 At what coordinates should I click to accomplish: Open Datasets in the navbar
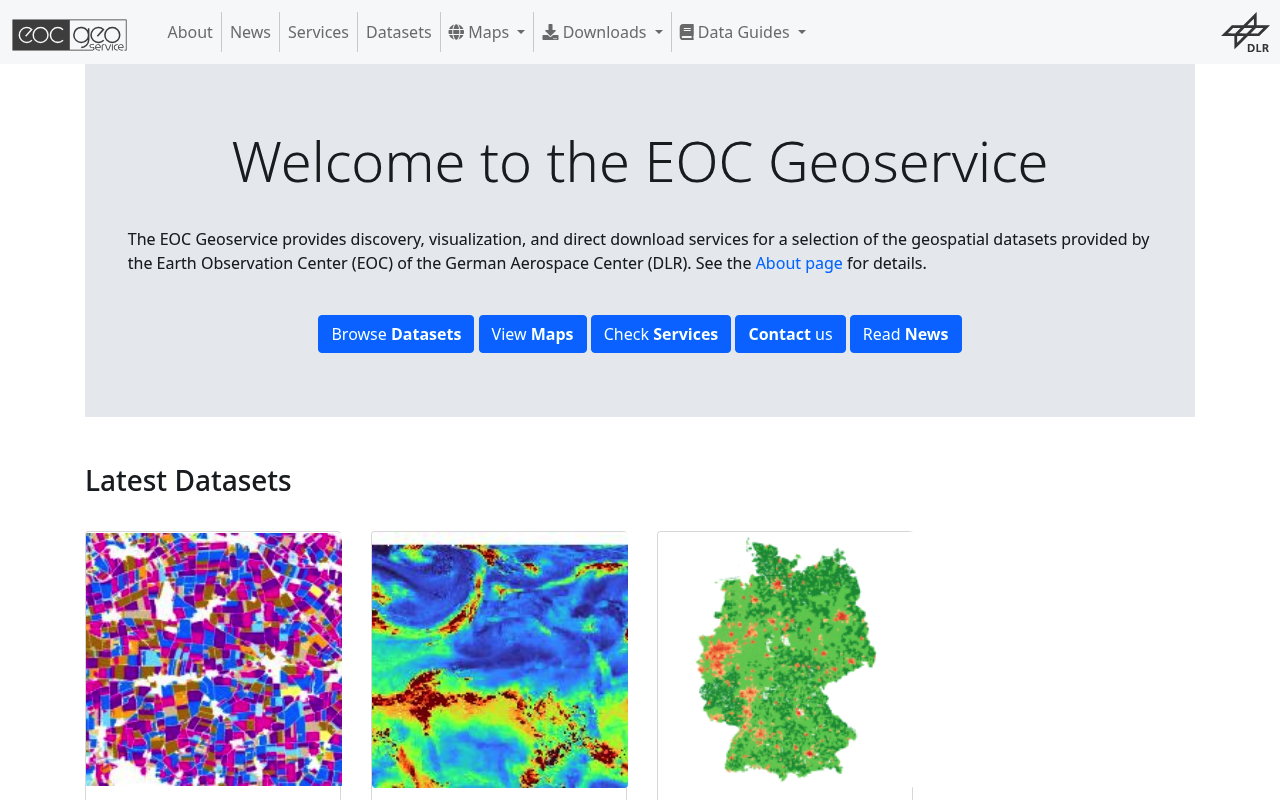tap(398, 32)
